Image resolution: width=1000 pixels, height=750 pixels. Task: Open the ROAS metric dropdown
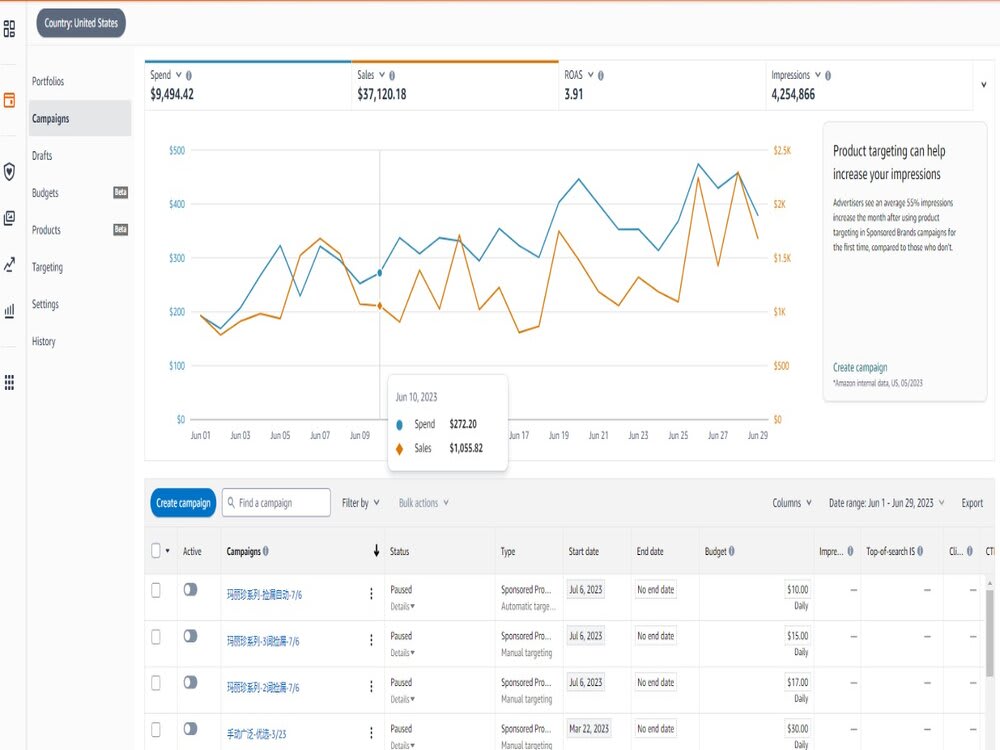(591, 75)
